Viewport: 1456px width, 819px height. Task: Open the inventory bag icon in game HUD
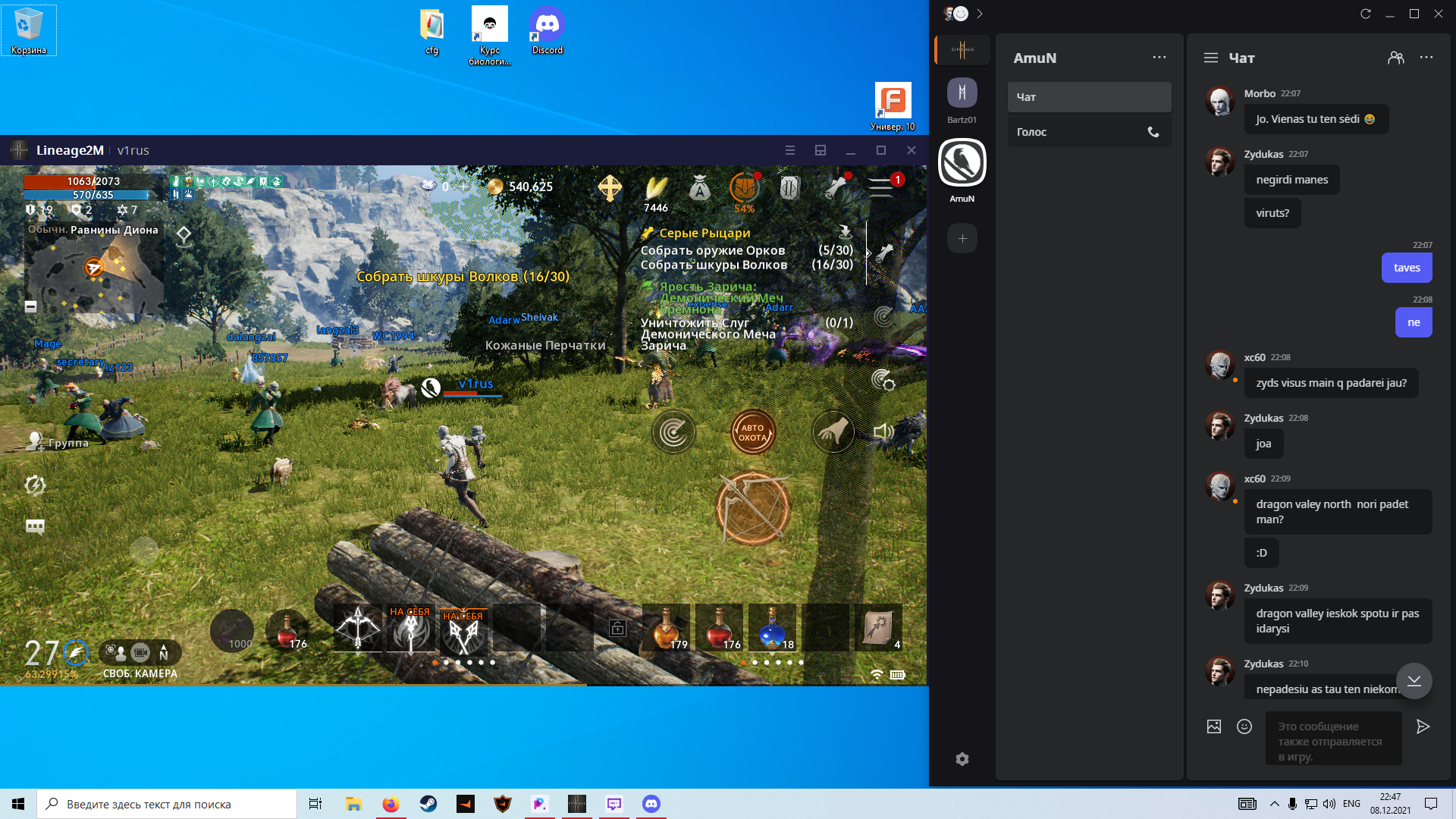[x=699, y=187]
